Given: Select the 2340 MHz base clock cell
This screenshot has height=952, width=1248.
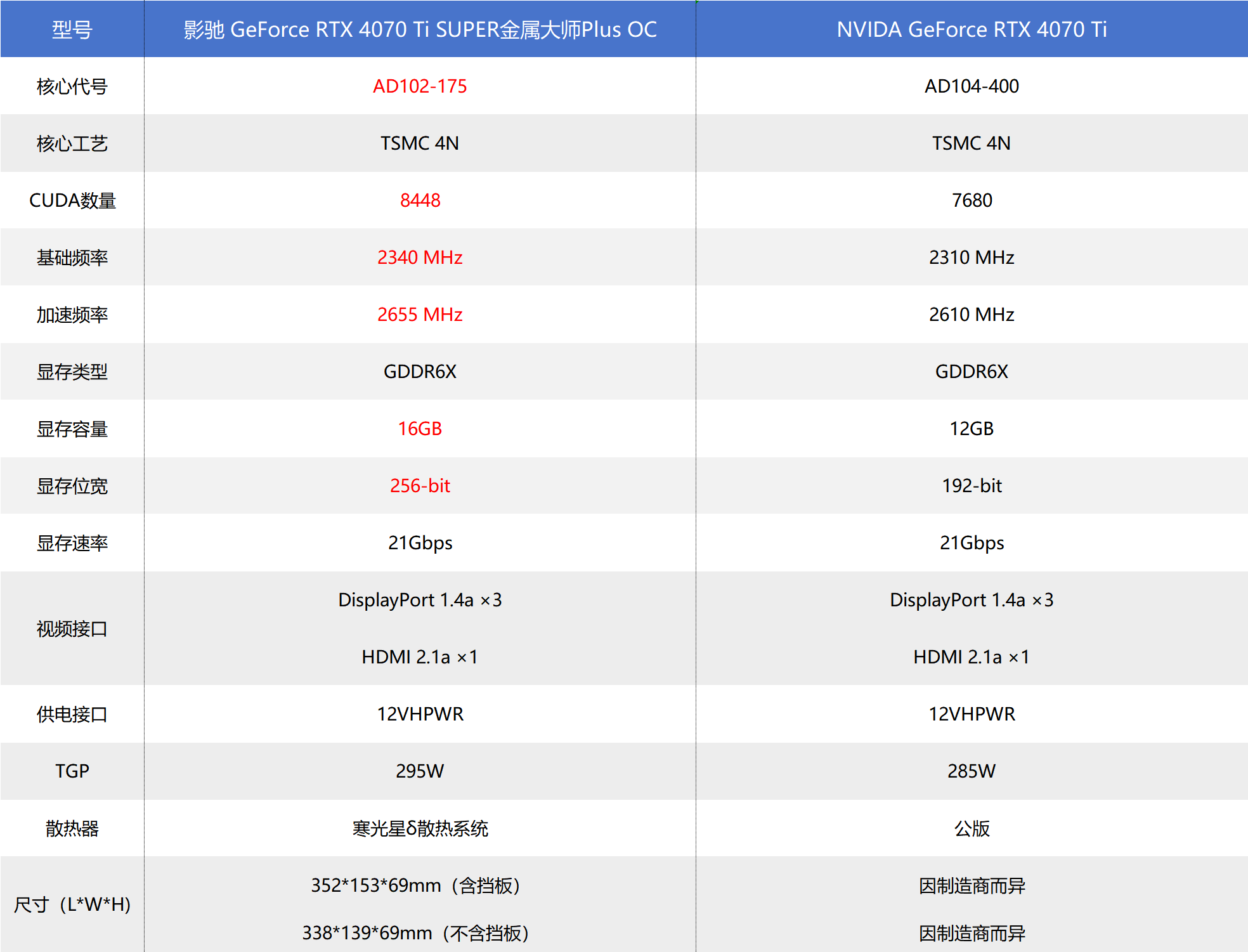Looking at the screenshot, I should coord(420,258).
